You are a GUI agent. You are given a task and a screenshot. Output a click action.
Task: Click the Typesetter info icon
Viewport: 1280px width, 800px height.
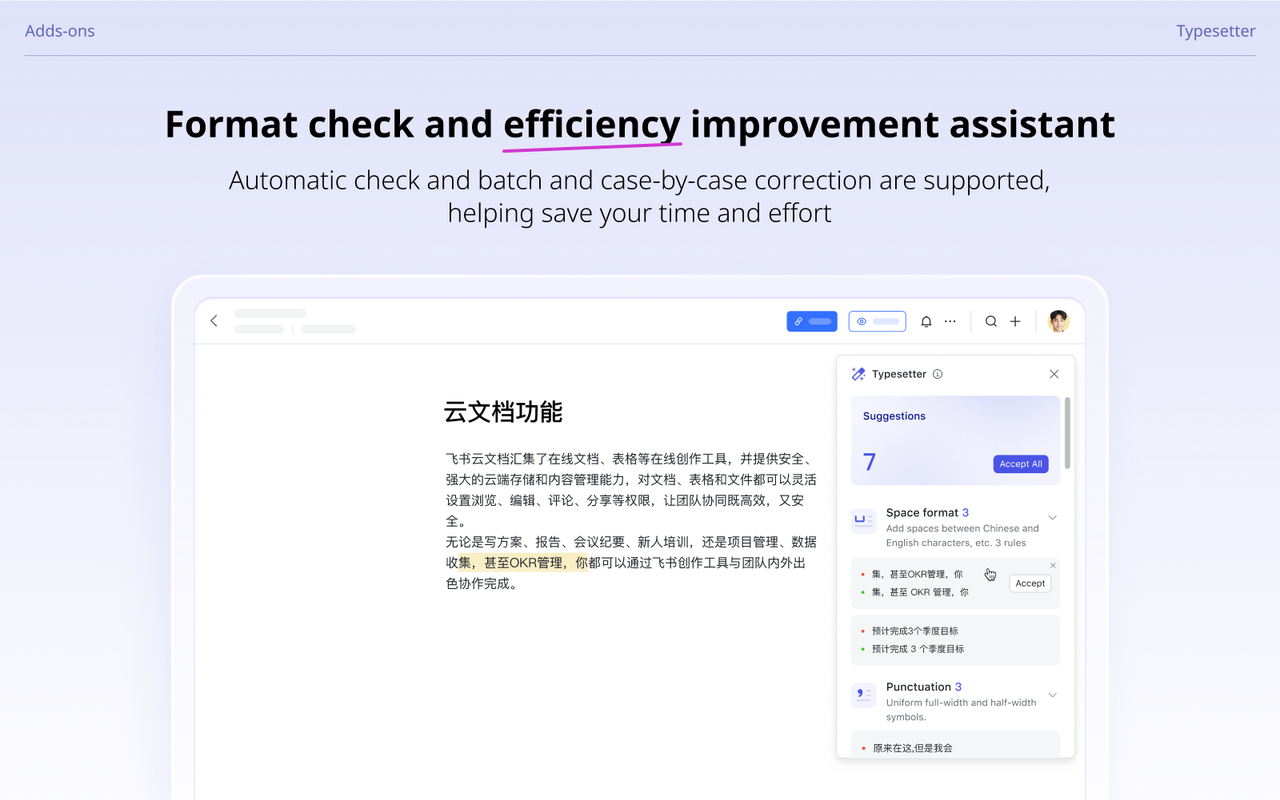[937, 374]
